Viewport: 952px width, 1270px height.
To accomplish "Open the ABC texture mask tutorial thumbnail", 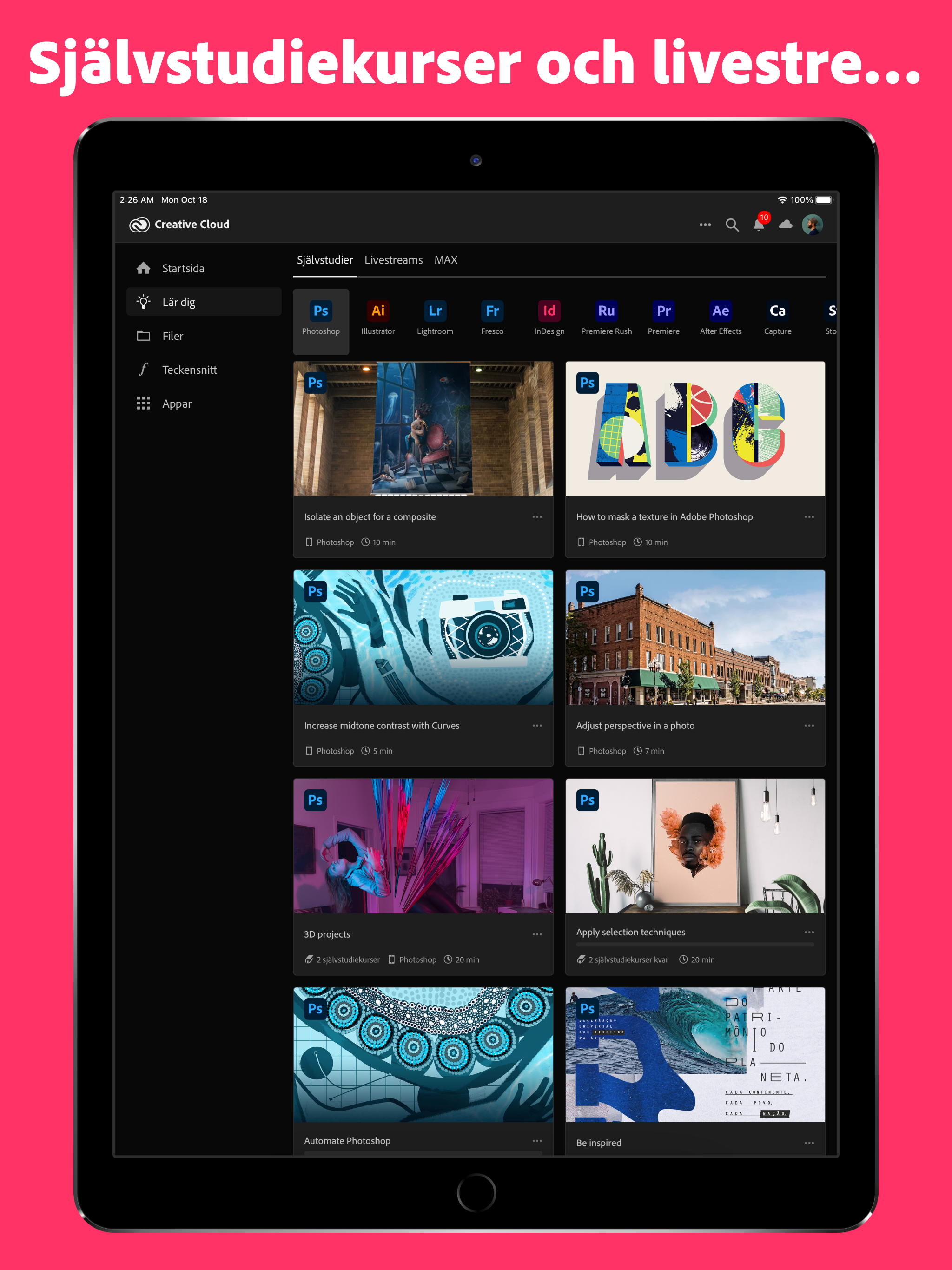I will tap(695, 429).
